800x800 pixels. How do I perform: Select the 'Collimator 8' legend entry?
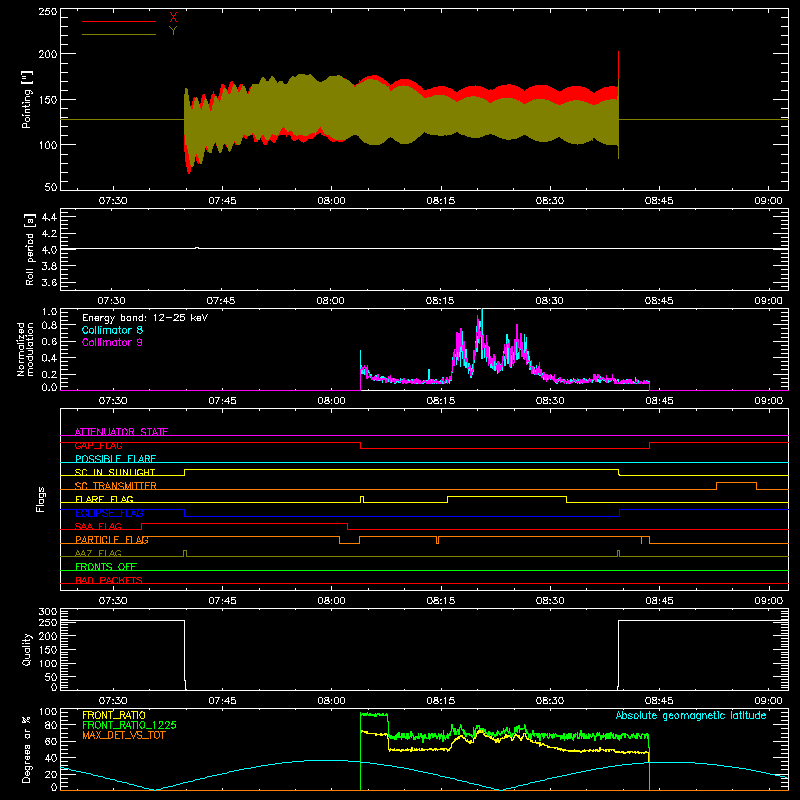pyautogui.click(x=112, y=330)
